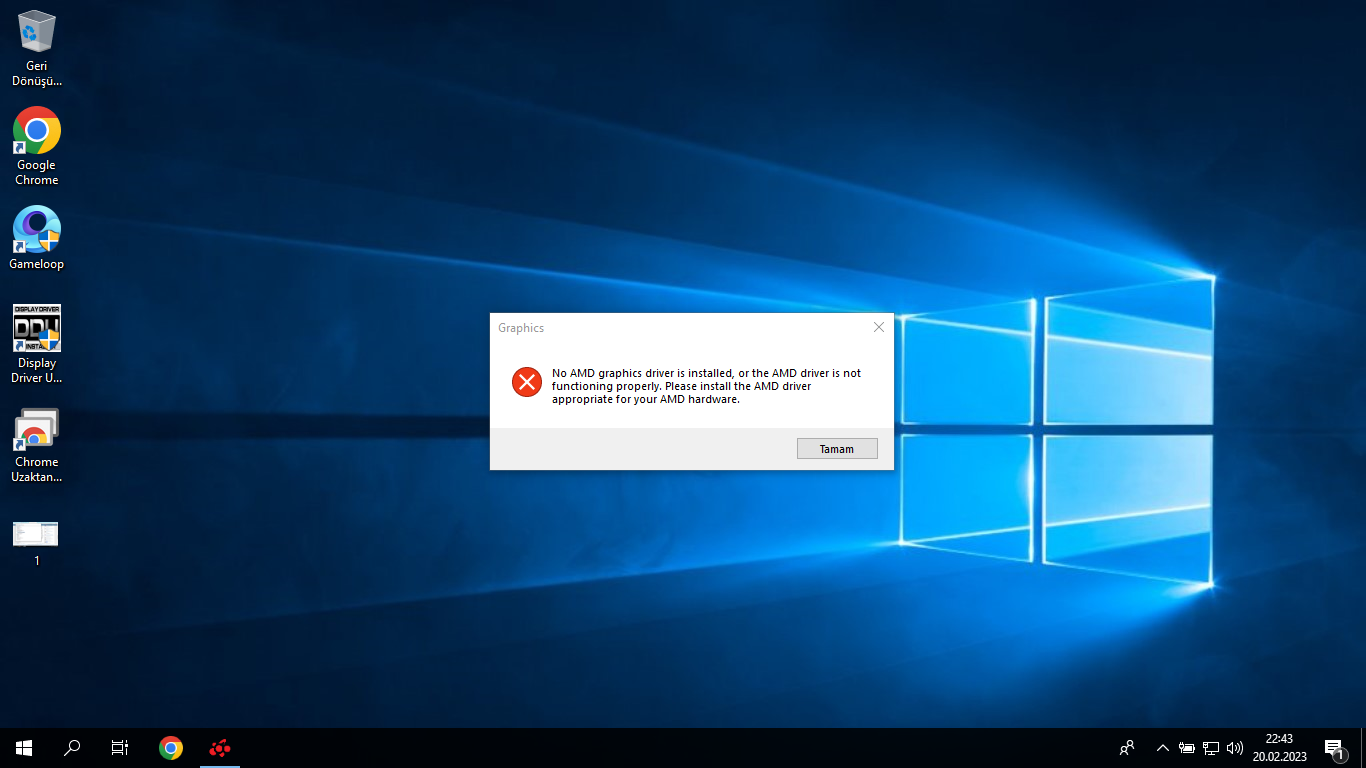The image size is (1366, 768).
Task: Select the Recycle Bin desktop icon
Action: click(x=37, y=48)
